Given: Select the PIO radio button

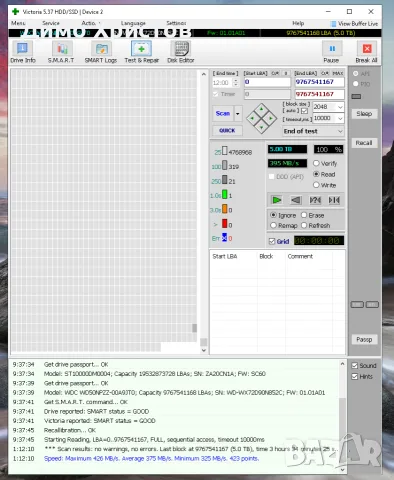Looking at the screenshot, I should (x=355, y=84).
